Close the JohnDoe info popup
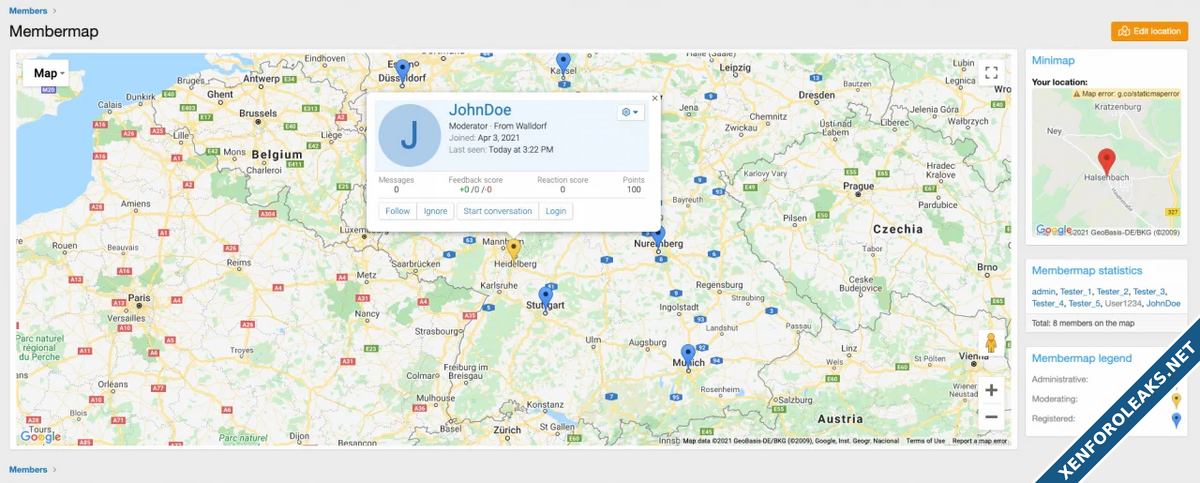The width and height of the screenshot is (1200, 483). pos(655,98)
